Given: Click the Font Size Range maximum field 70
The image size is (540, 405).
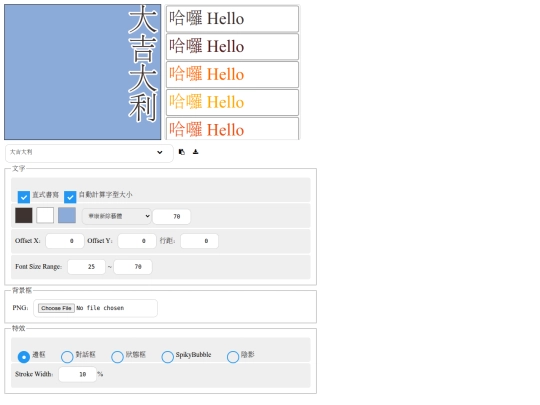Looking at the screenshot, I should point(133,267).
